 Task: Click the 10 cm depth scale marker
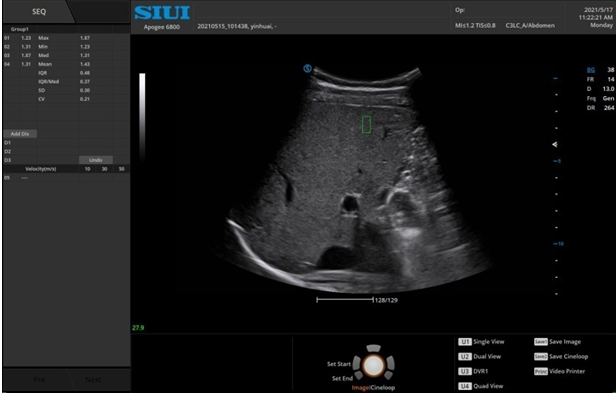coord(558,244)
